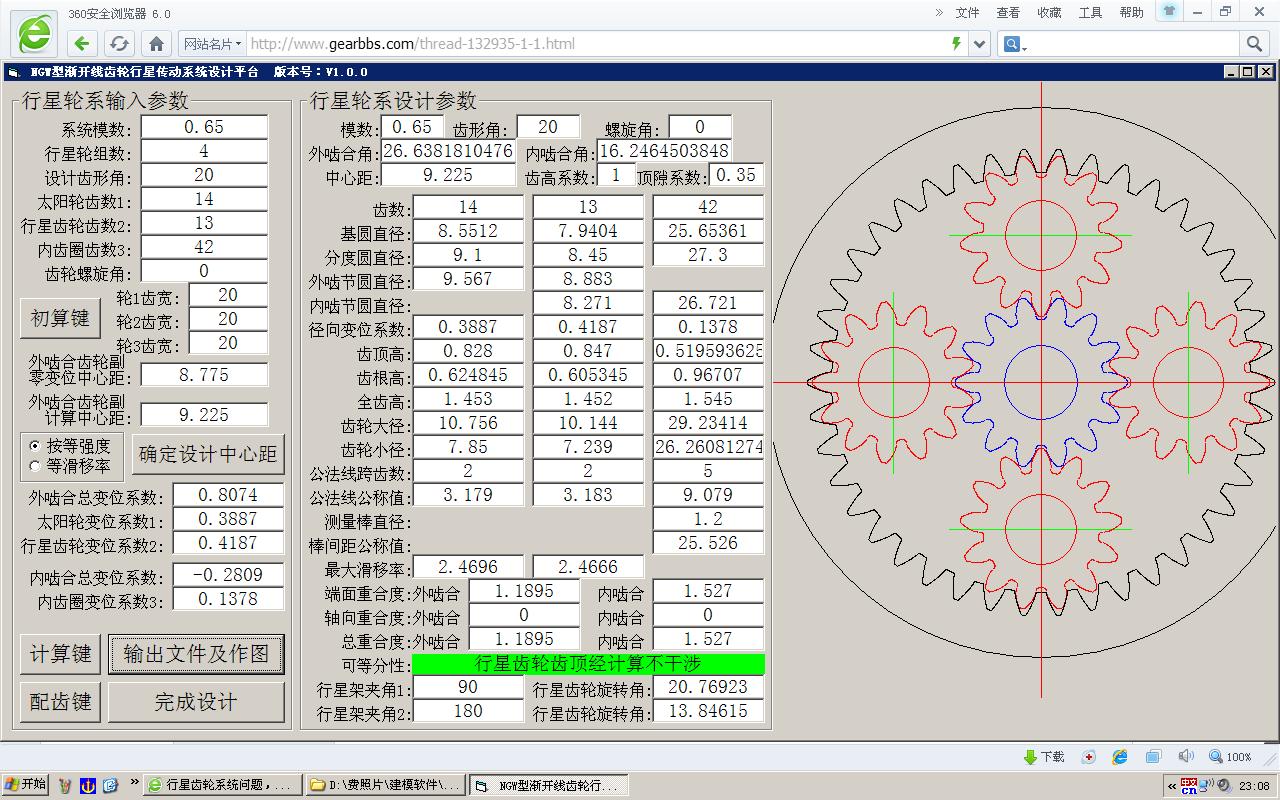Click the 配齿键 button

60,702
